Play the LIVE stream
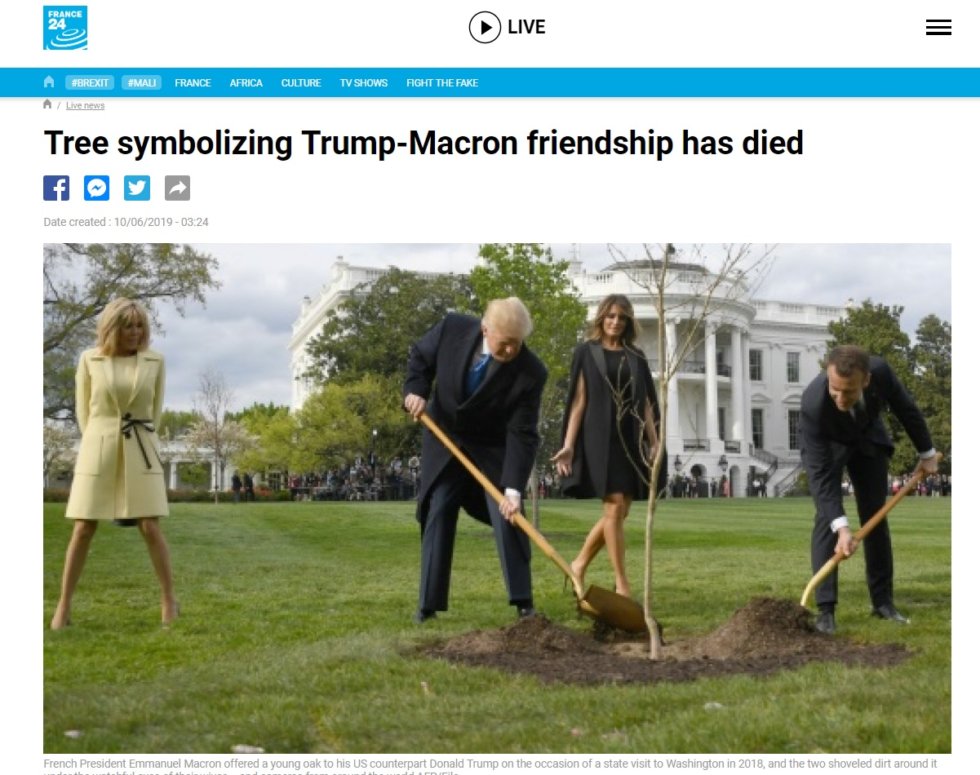The height and width of the screenshot is (775, 980). tap(484, 28)
